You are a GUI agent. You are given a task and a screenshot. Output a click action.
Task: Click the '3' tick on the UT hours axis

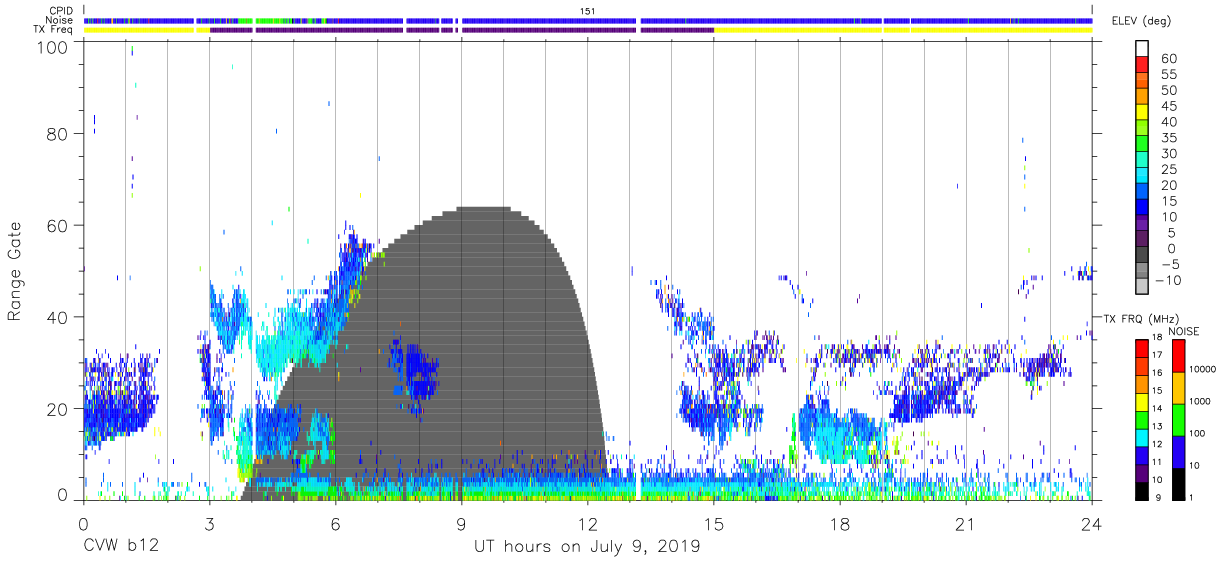209,523
